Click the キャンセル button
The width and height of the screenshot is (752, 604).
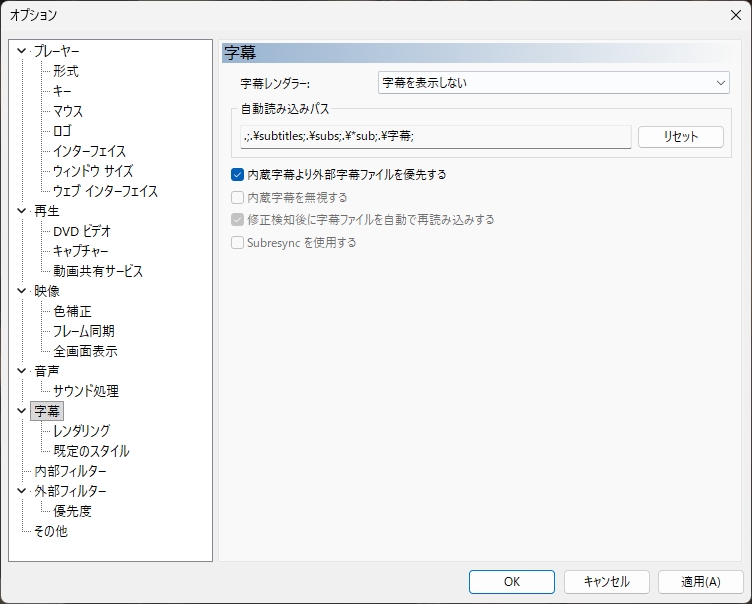point(606,581)
